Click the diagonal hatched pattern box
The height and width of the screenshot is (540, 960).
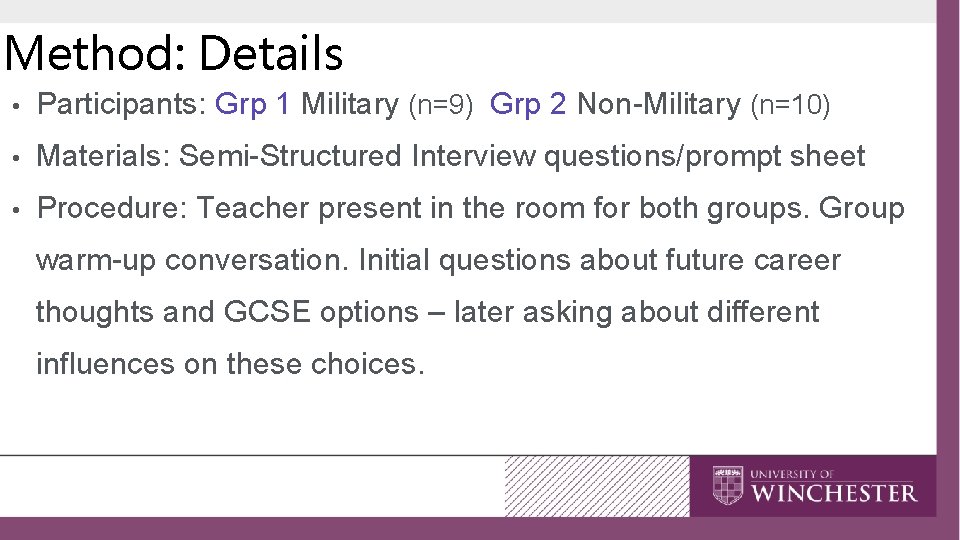(596, 486)
